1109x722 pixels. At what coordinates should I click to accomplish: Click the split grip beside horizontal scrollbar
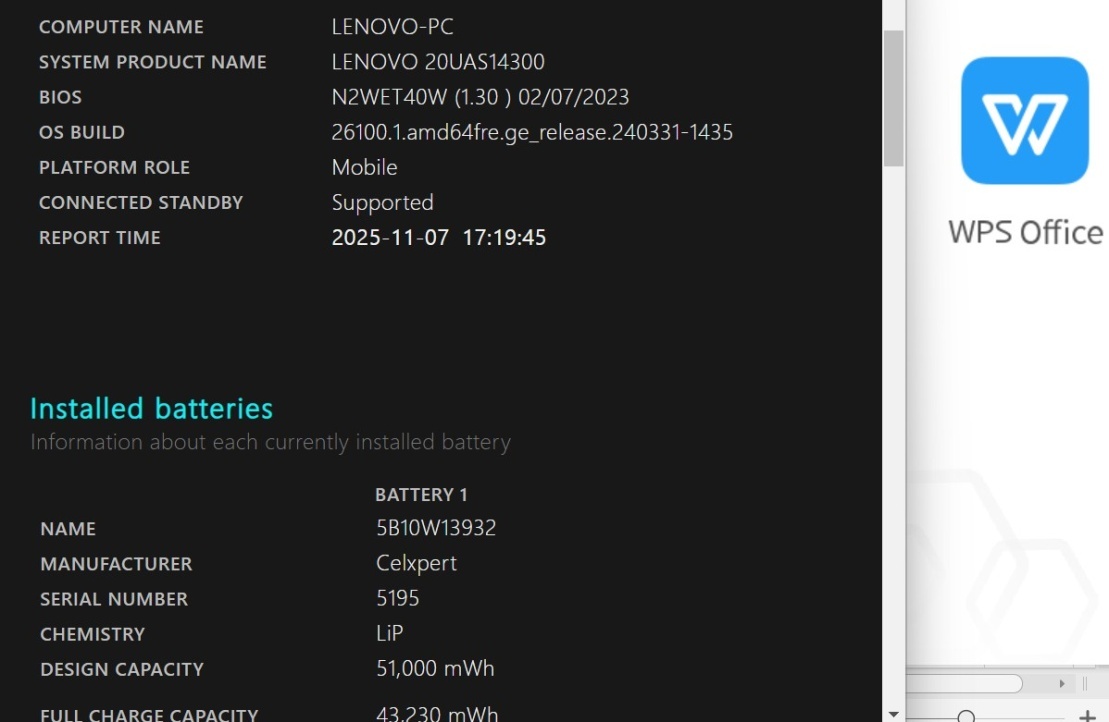1085,684
